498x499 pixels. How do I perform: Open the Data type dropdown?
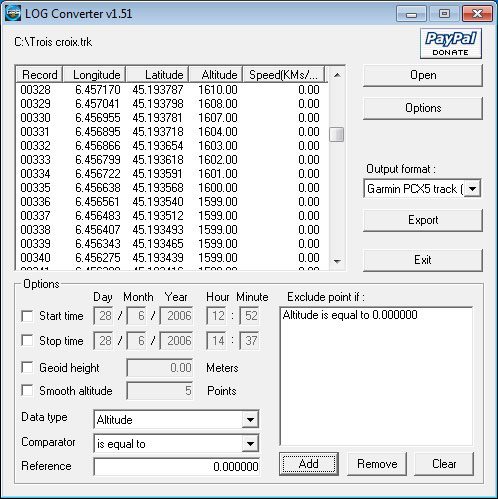click(x=250, y=420)
